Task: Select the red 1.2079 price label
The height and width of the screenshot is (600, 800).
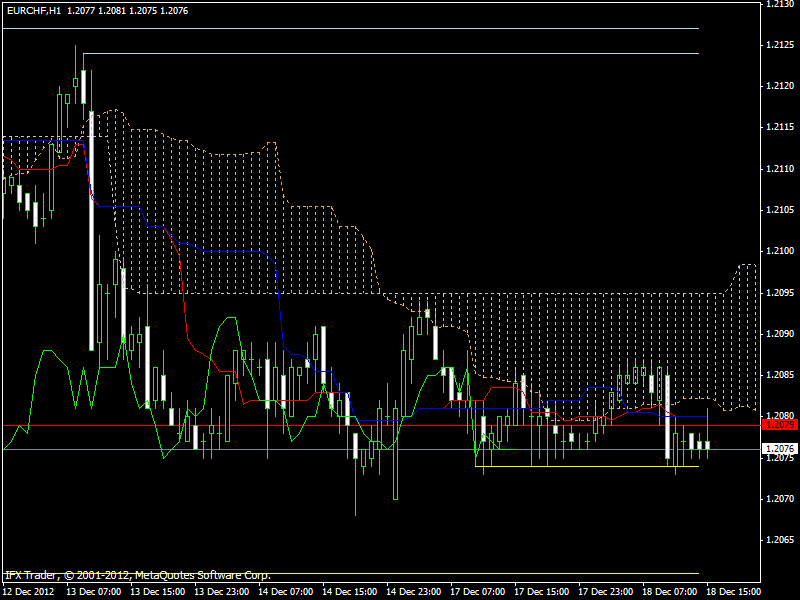Action: coord(780,424)
